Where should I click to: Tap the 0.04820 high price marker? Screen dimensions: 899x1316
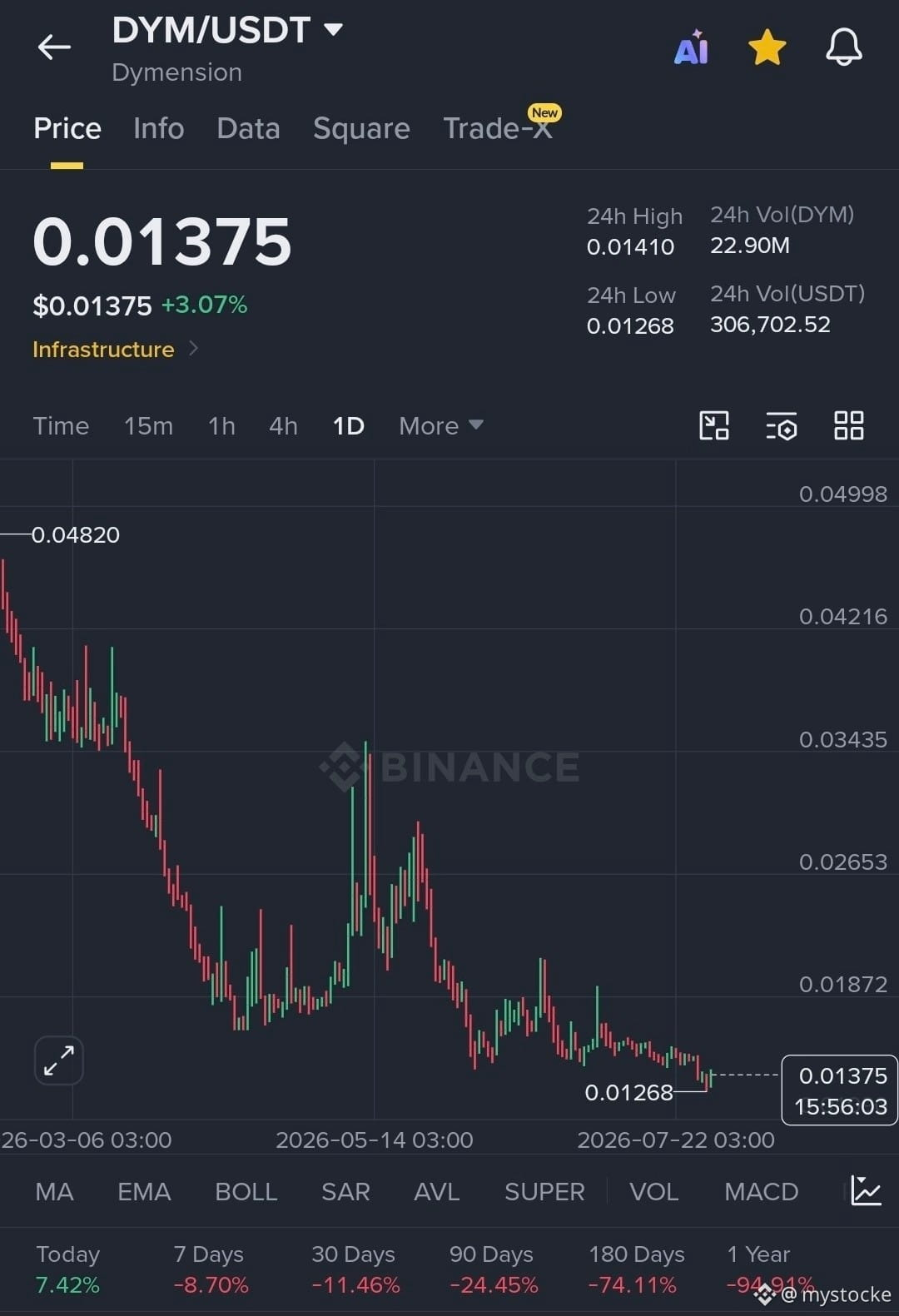pos(75,534)
